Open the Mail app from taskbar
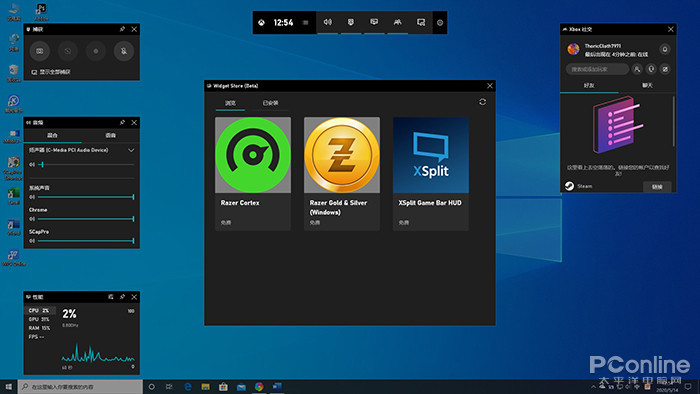The image size is (700, 394). point(241,387)
